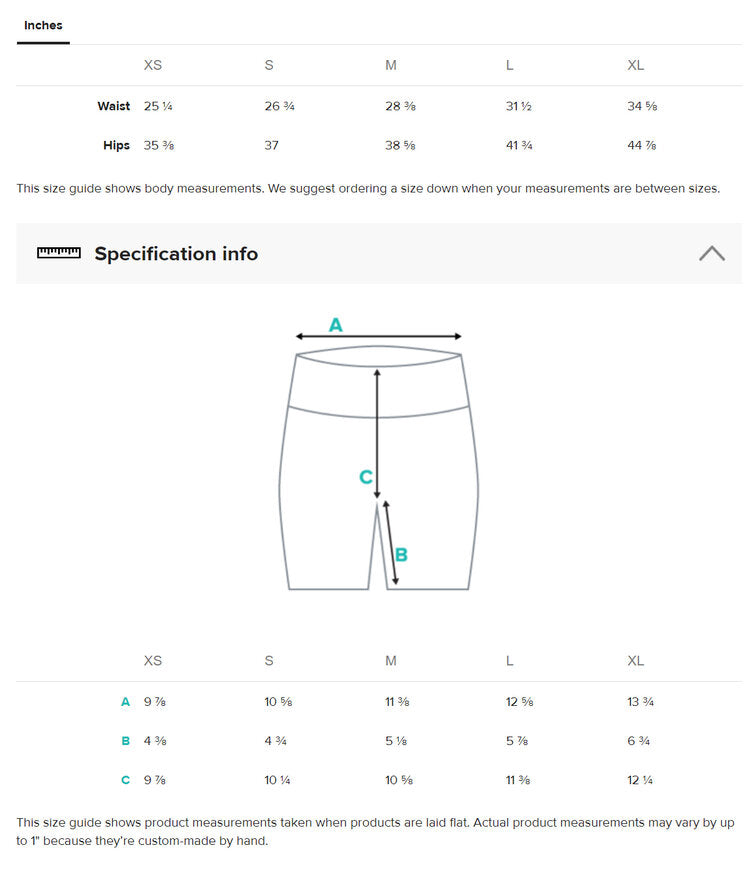The height and width of the screenshot is (884, 750).
Task: Click the L column header in product table
Action: pos(510,661)
